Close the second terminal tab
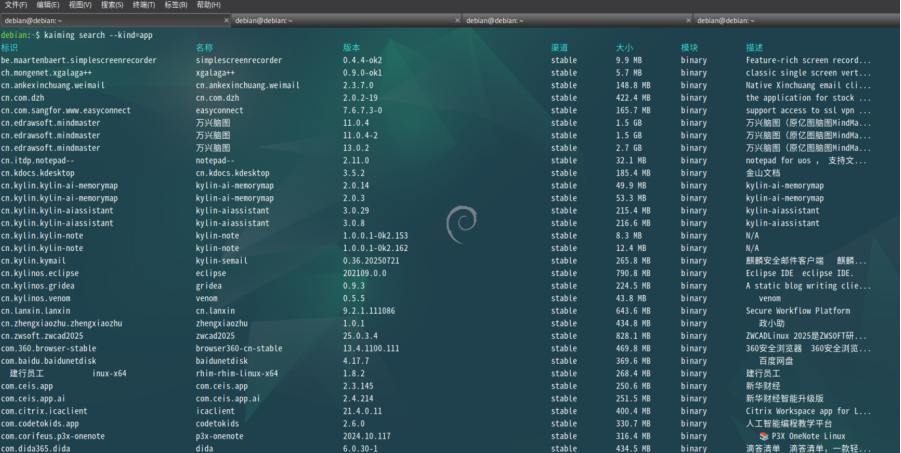The height and width of the screenshot is (453, 901). pyautogui.click(x=455, y=20)
